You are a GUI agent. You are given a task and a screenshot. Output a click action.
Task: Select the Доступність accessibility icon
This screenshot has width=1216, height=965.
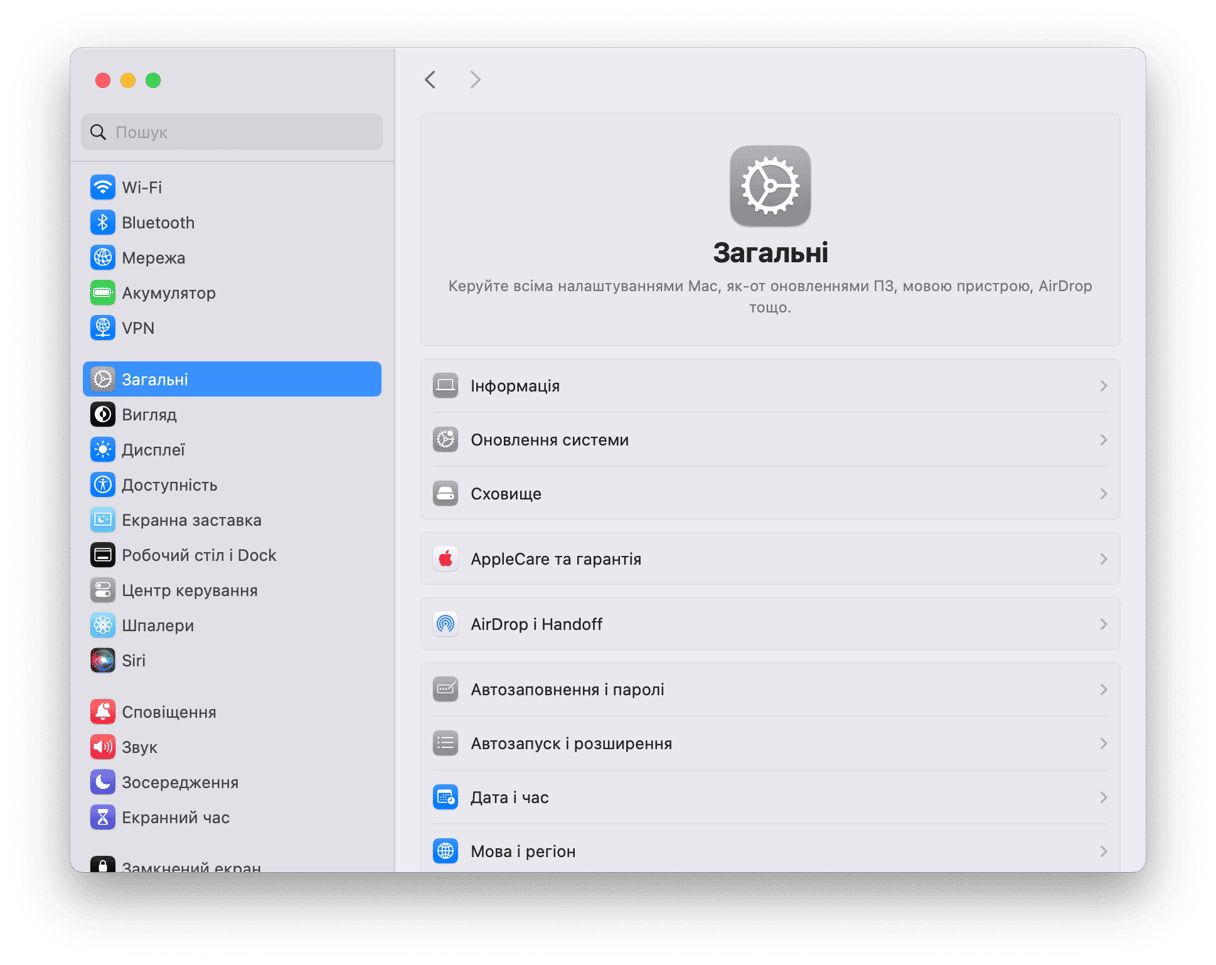pos(102,485)
